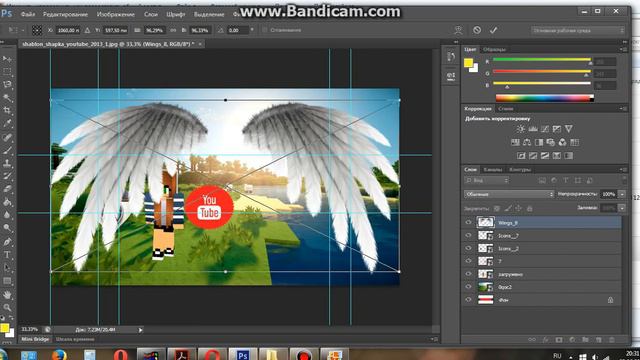640x360 pixels.
Task: Hide the layer named 7
Action: coord(468,261)
